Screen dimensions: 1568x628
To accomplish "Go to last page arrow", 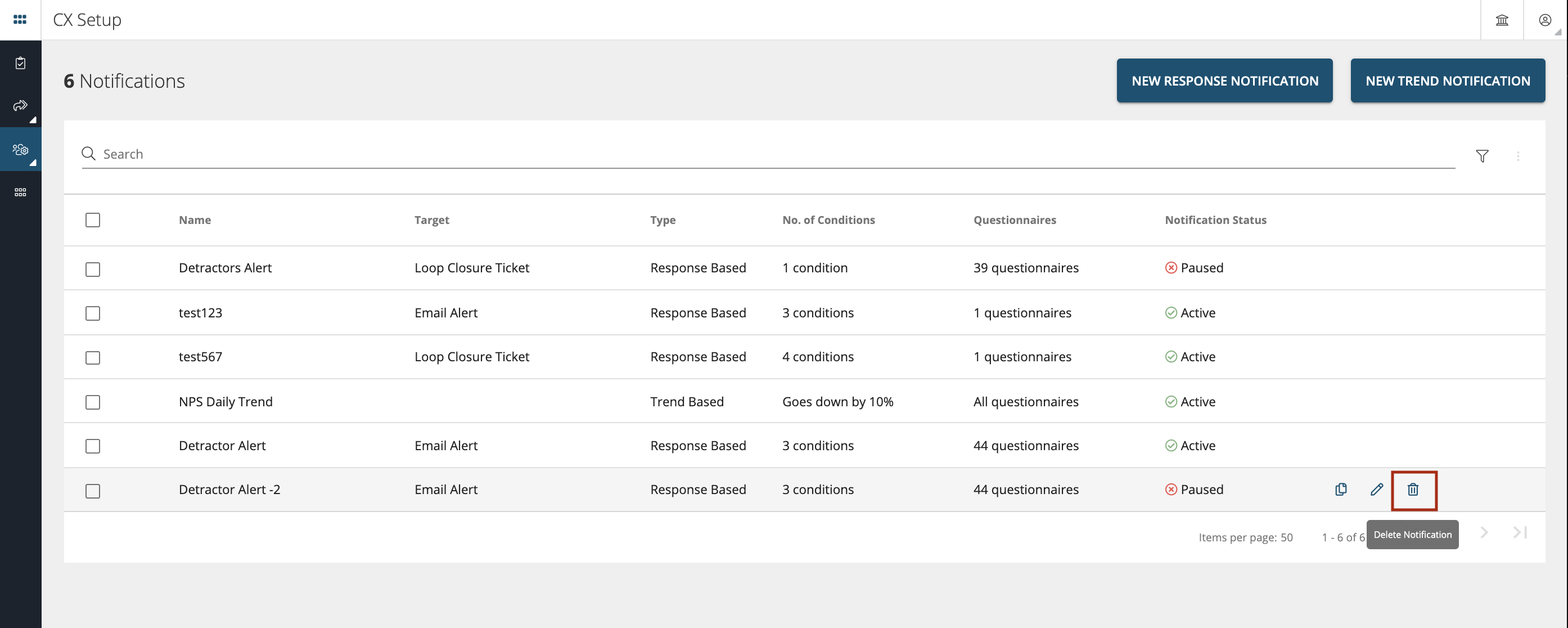I will point(1520,532).
